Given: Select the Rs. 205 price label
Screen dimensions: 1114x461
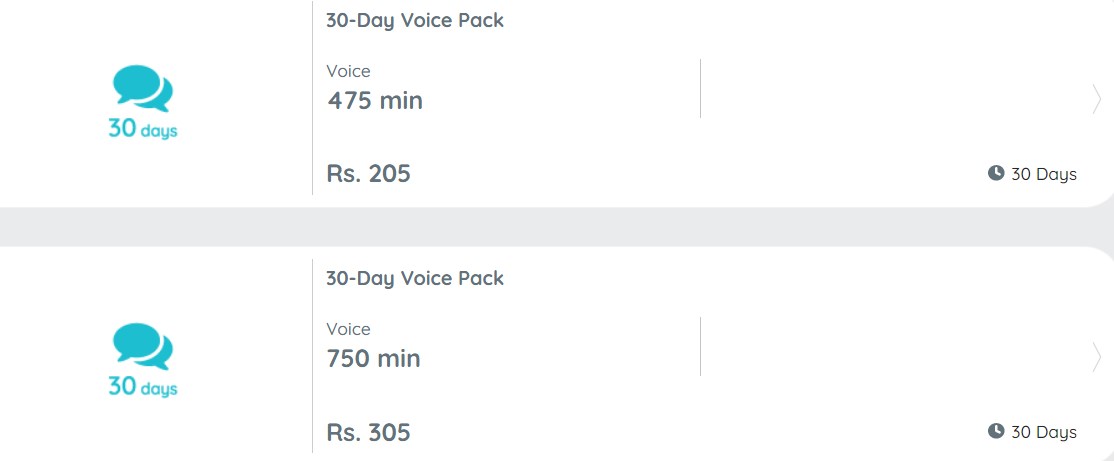Looking at the screenshot, I should click(x=369, y=174).
